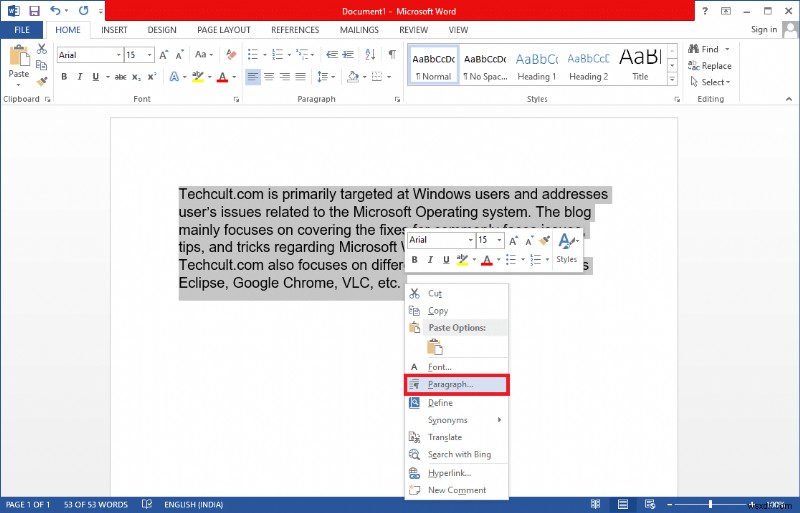This screenshot has height=513, width=800.
Task: Toggle Bold in the floating mini toolbar
Action: 415,260
